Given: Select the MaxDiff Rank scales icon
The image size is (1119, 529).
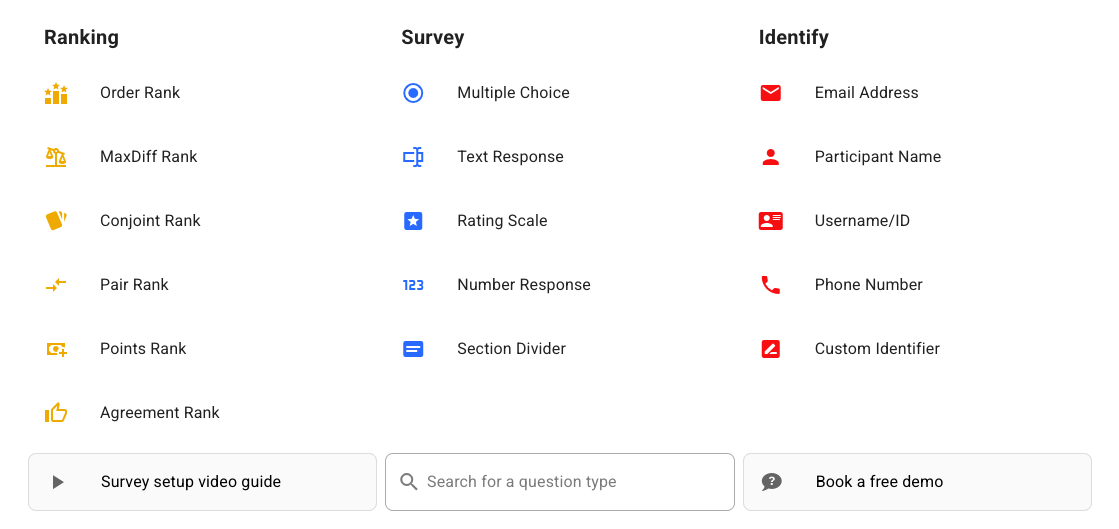Looking at the screenshot, I should click(x=56, y=157).
